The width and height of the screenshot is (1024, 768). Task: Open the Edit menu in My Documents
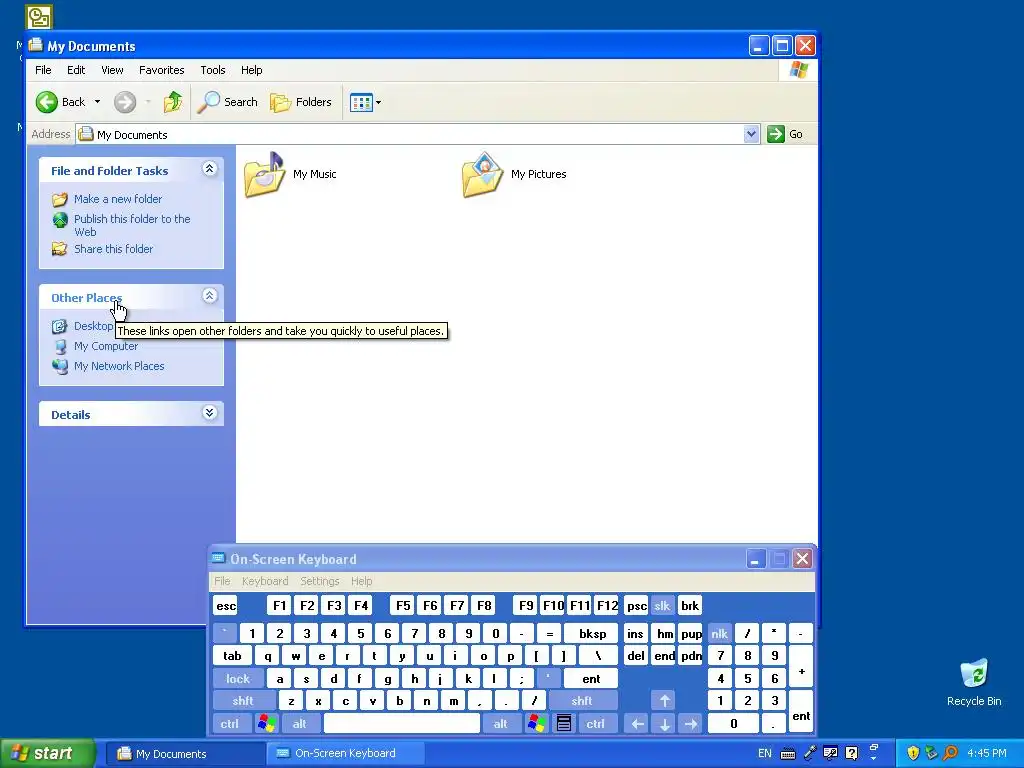(76, 70)
